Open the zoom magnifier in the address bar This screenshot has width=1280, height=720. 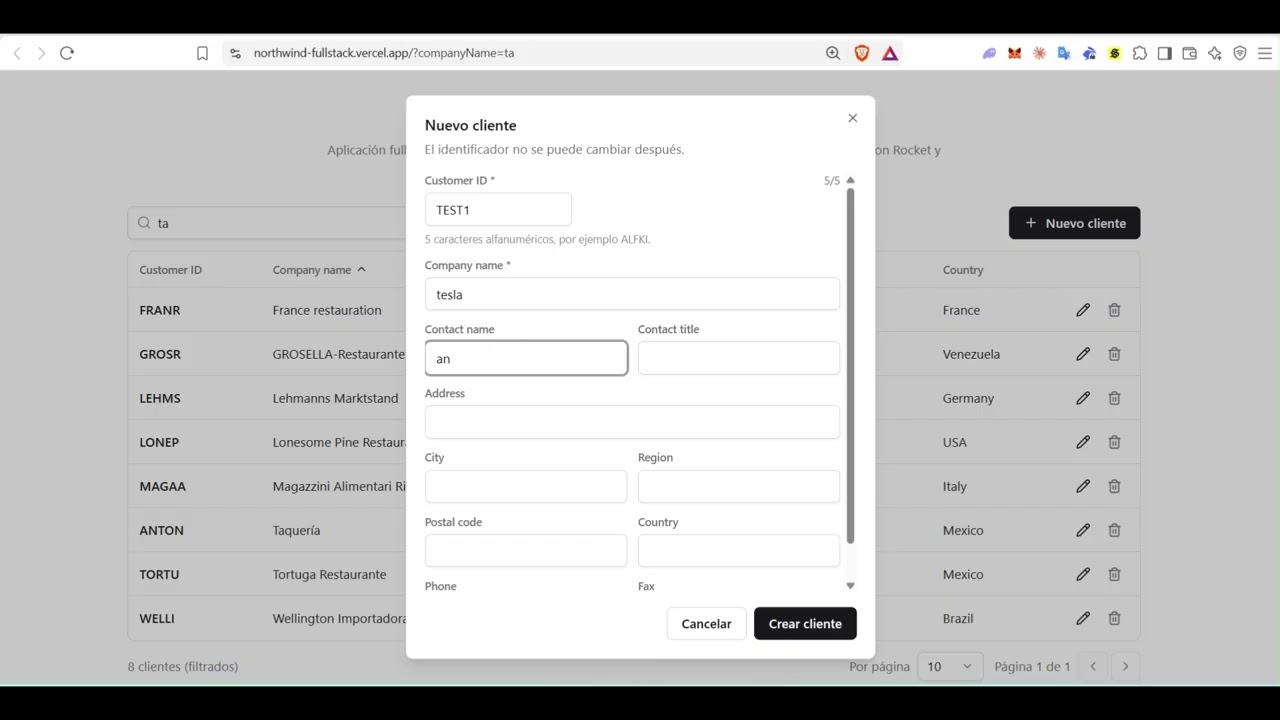click(833, 53)
